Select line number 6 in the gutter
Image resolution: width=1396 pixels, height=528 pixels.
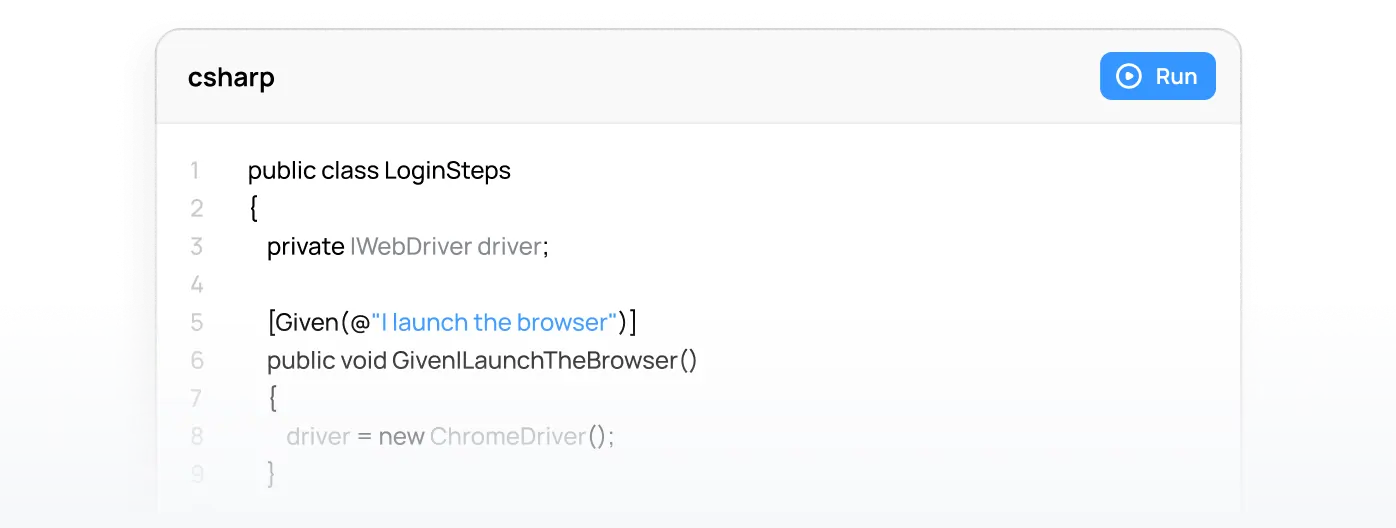[196, 360]
